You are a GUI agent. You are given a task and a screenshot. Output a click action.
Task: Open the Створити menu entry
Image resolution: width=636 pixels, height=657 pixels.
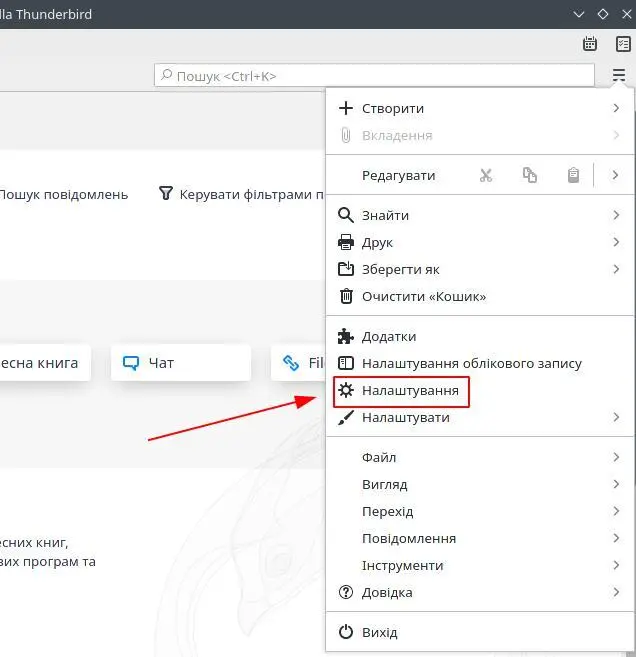click(480, 108)
